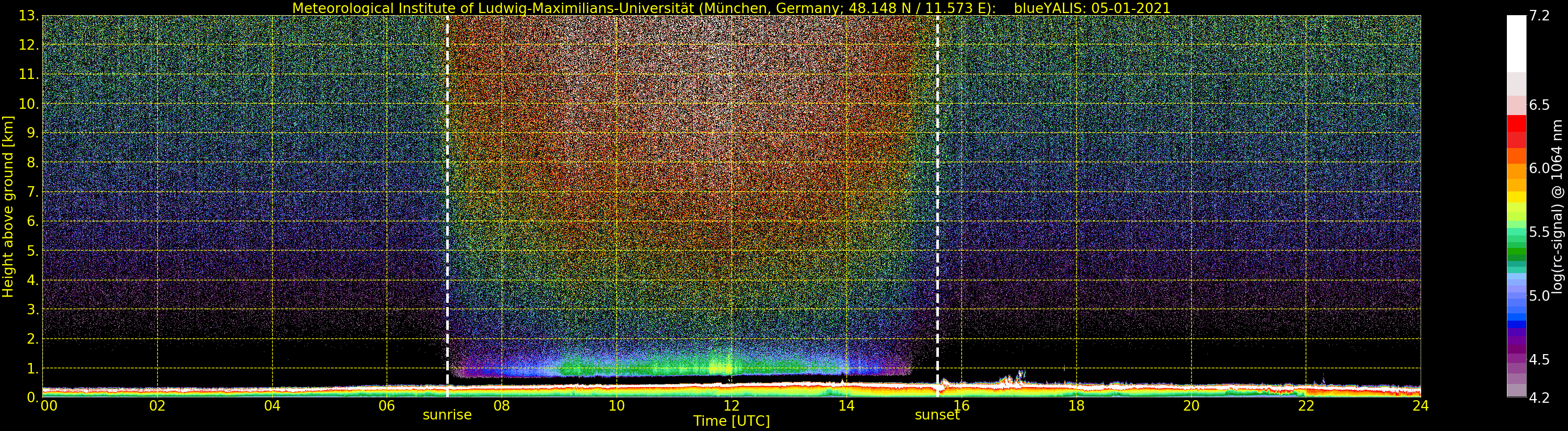Viewport: 1568px width, 431px height.
Task: Click the blueYALIS: 05-01-2021 title text
Action: pos(1092,8)
